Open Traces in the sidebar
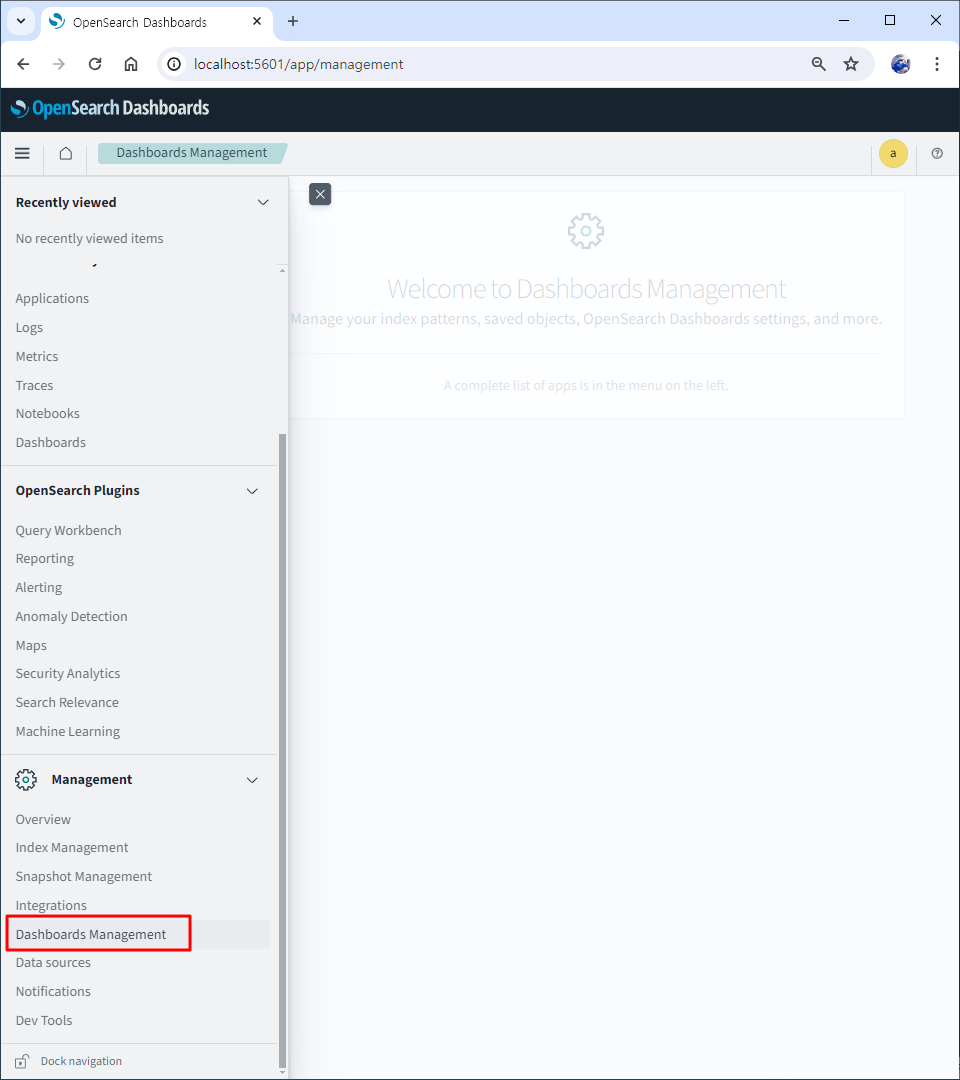The image size is (960, 1080). coord(34,385)
